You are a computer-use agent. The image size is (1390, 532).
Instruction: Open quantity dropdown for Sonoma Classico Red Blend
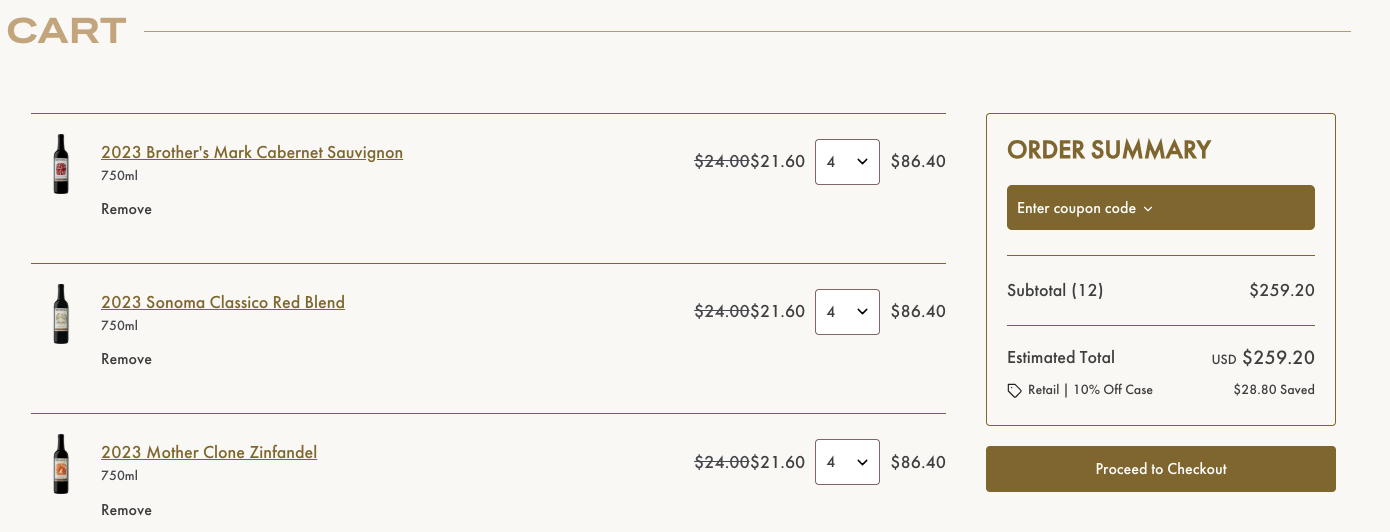click(847, 312)
